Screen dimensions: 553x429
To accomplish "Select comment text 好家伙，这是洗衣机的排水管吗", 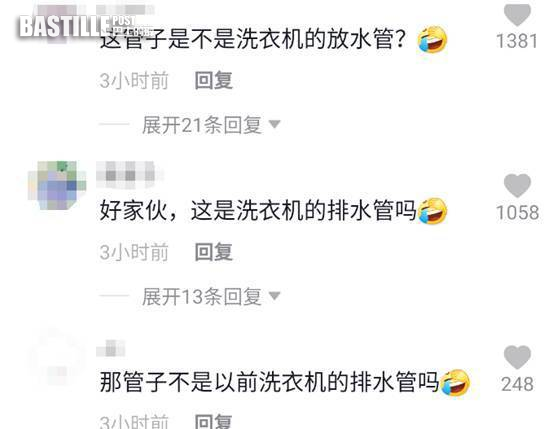I will coord(258,211).
